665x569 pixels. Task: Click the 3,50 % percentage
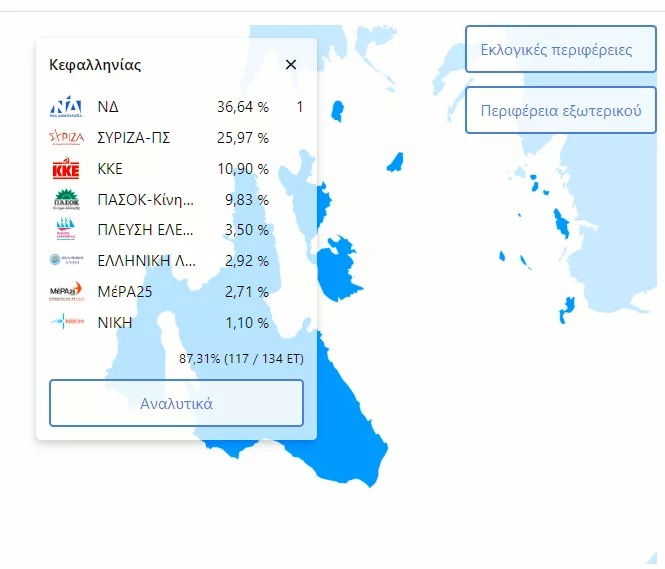point(247,230)
